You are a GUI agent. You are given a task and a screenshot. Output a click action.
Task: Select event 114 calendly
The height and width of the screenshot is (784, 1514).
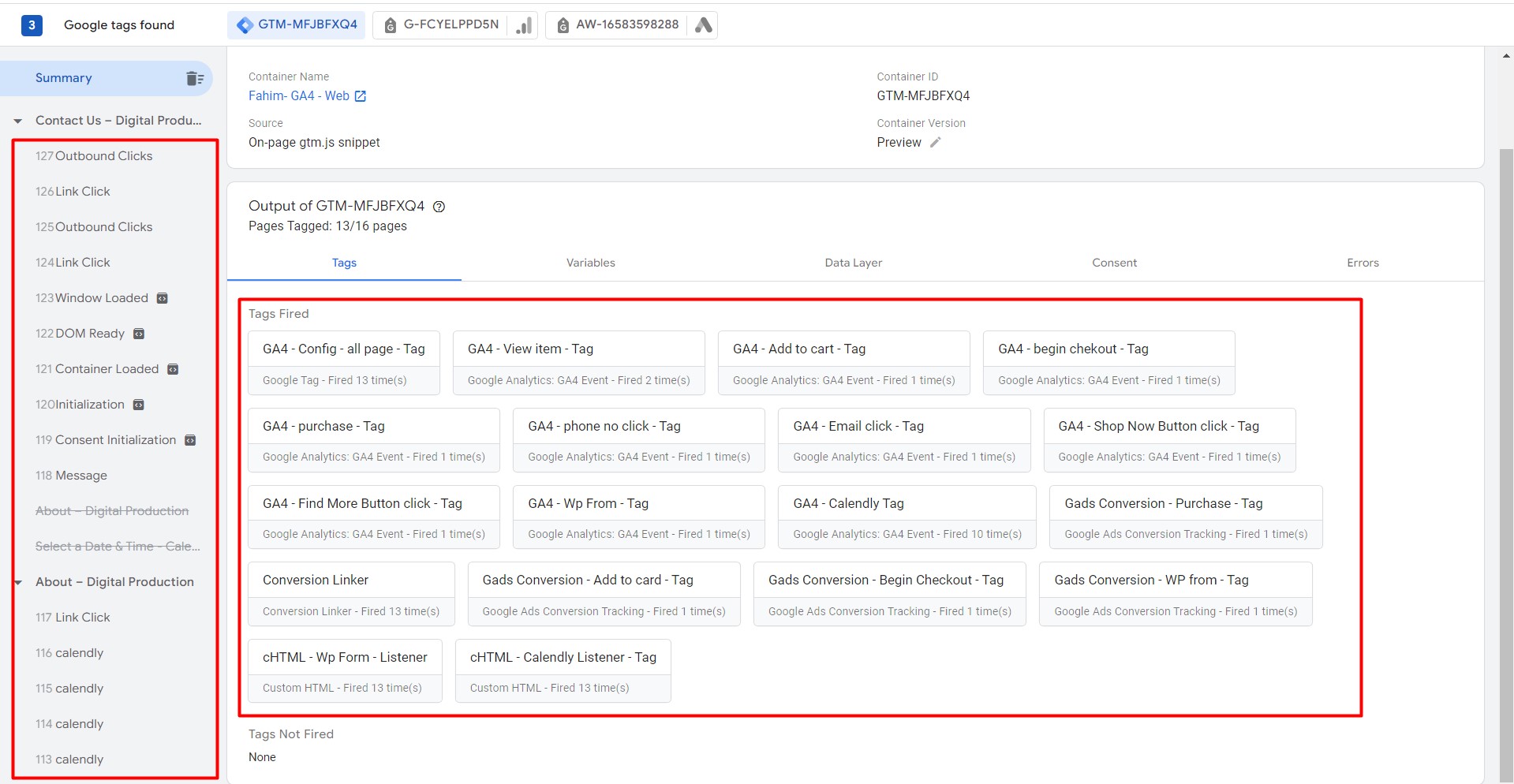click(x=69, y=724)
